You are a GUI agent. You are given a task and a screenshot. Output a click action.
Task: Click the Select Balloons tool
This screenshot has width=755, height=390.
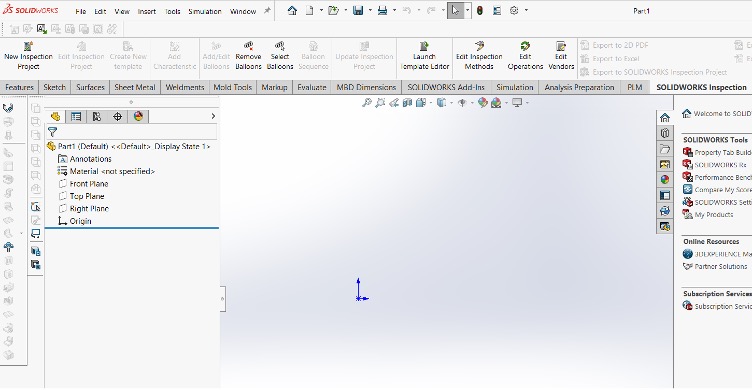click(x=280, y=56)
